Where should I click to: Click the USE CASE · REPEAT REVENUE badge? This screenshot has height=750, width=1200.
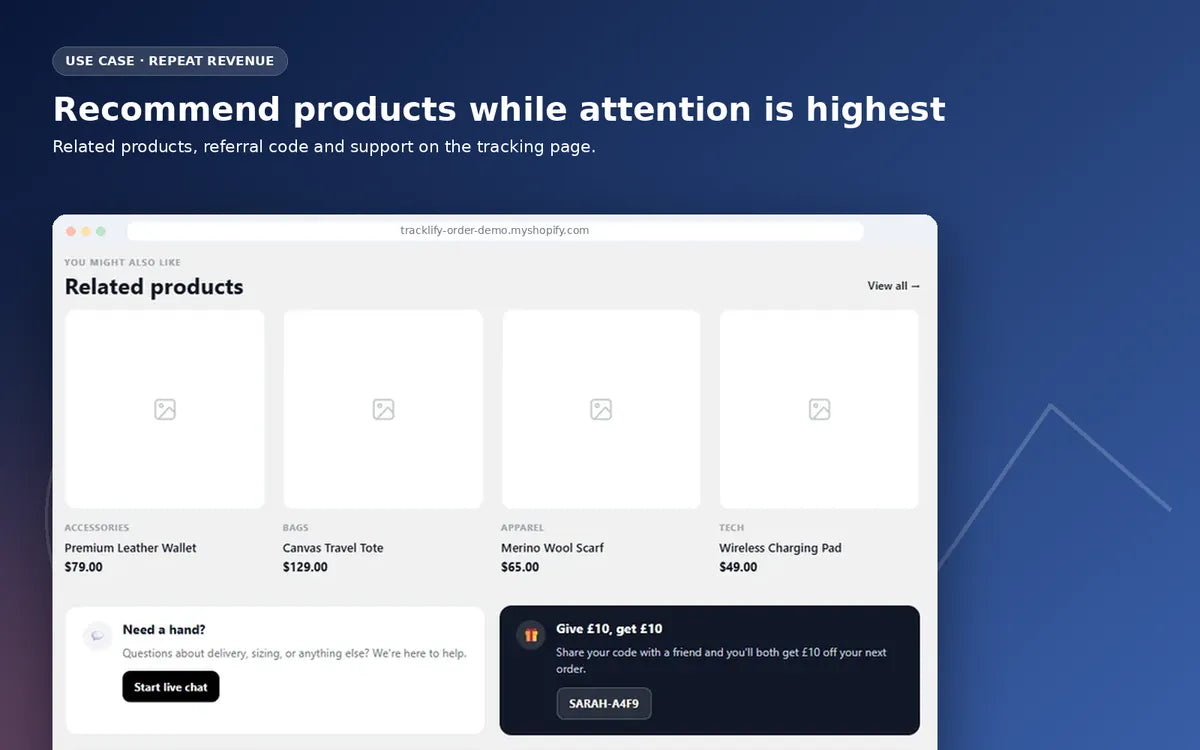[x=170, y=61]
